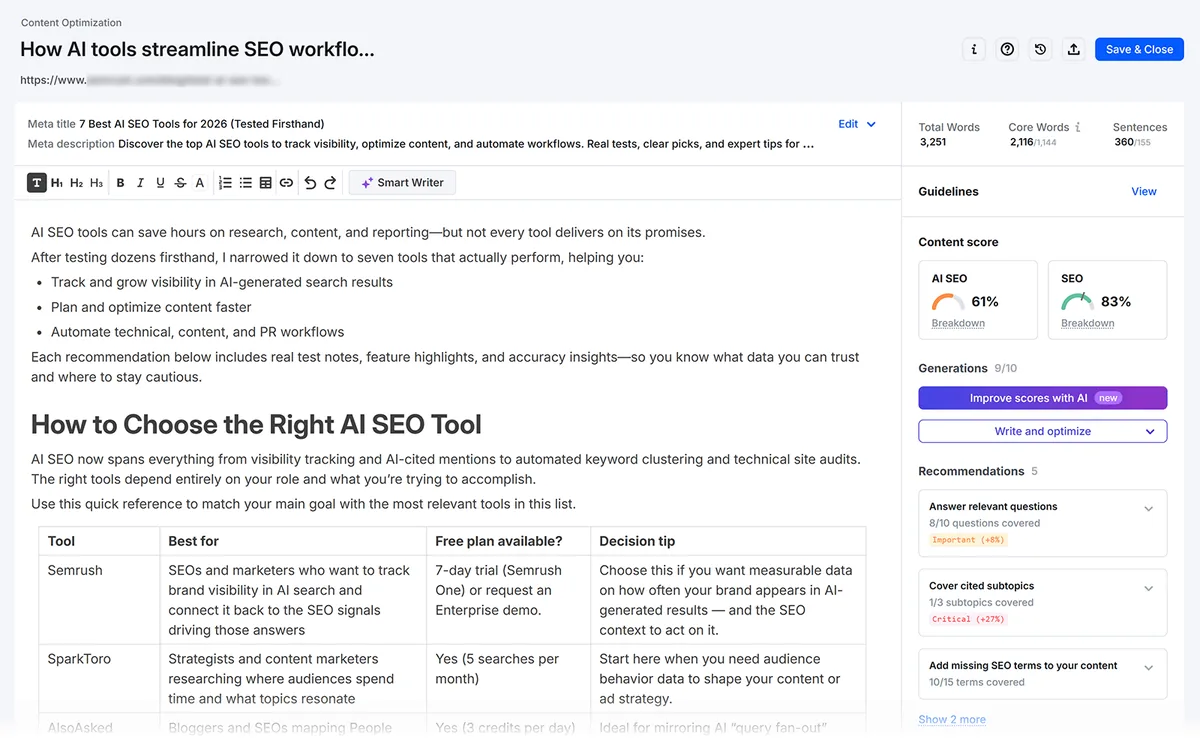1200x745 pixels.
Task: Open the text color tool
Action: coord(200,183)
